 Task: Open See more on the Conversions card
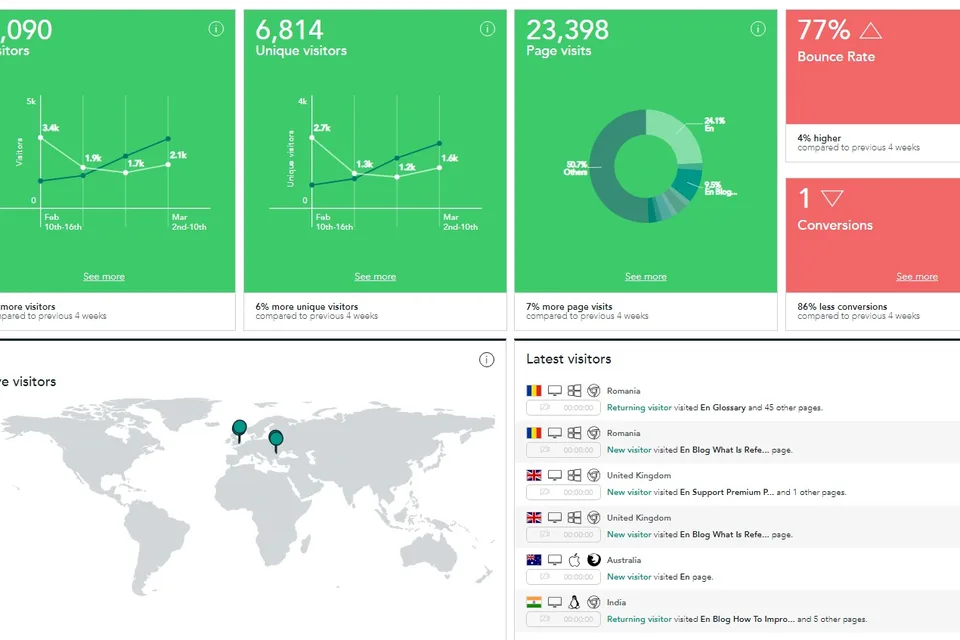tap(917, 277)
